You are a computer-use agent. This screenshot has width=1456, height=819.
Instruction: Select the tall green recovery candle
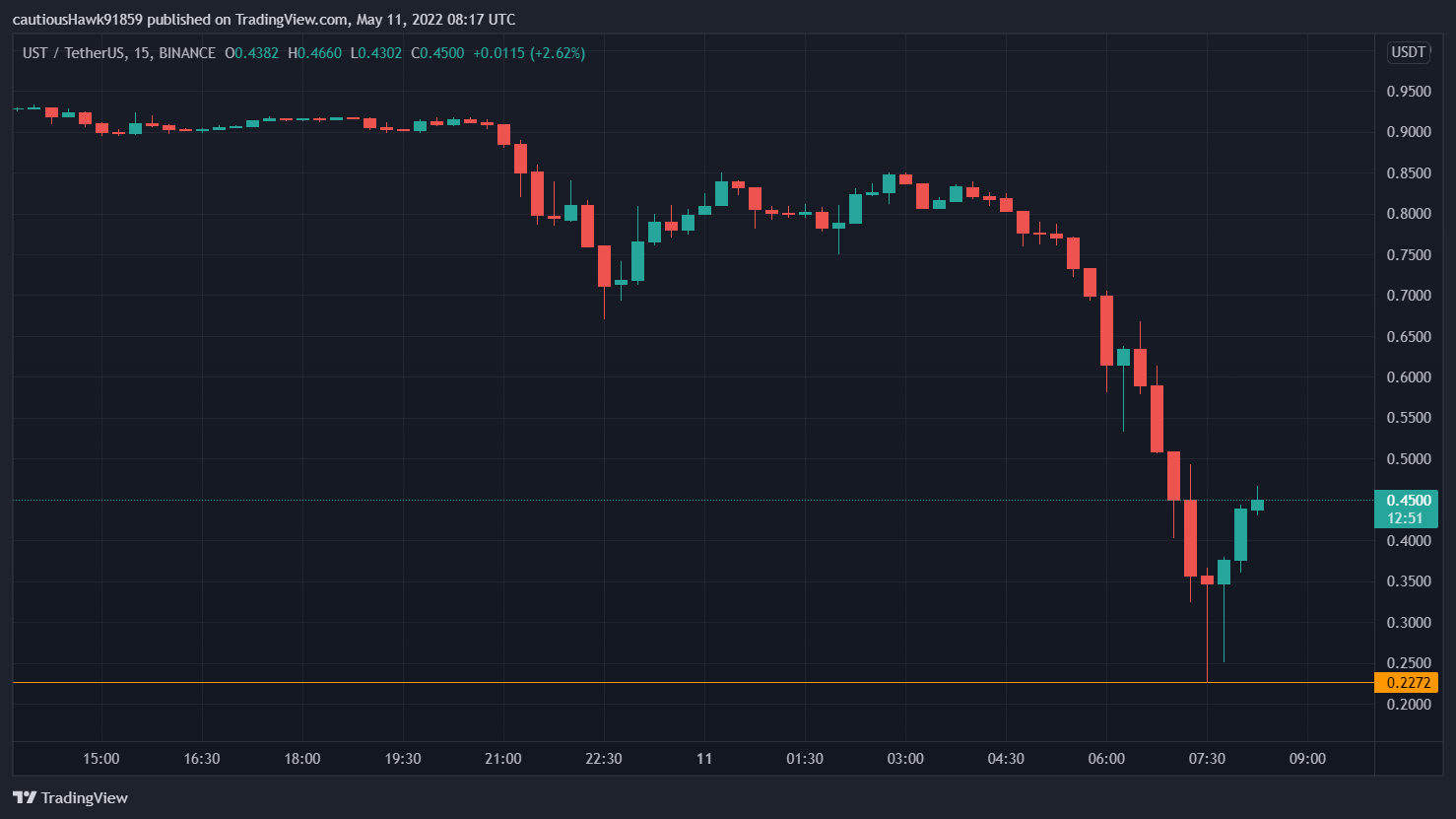[x=1240, y=532]
